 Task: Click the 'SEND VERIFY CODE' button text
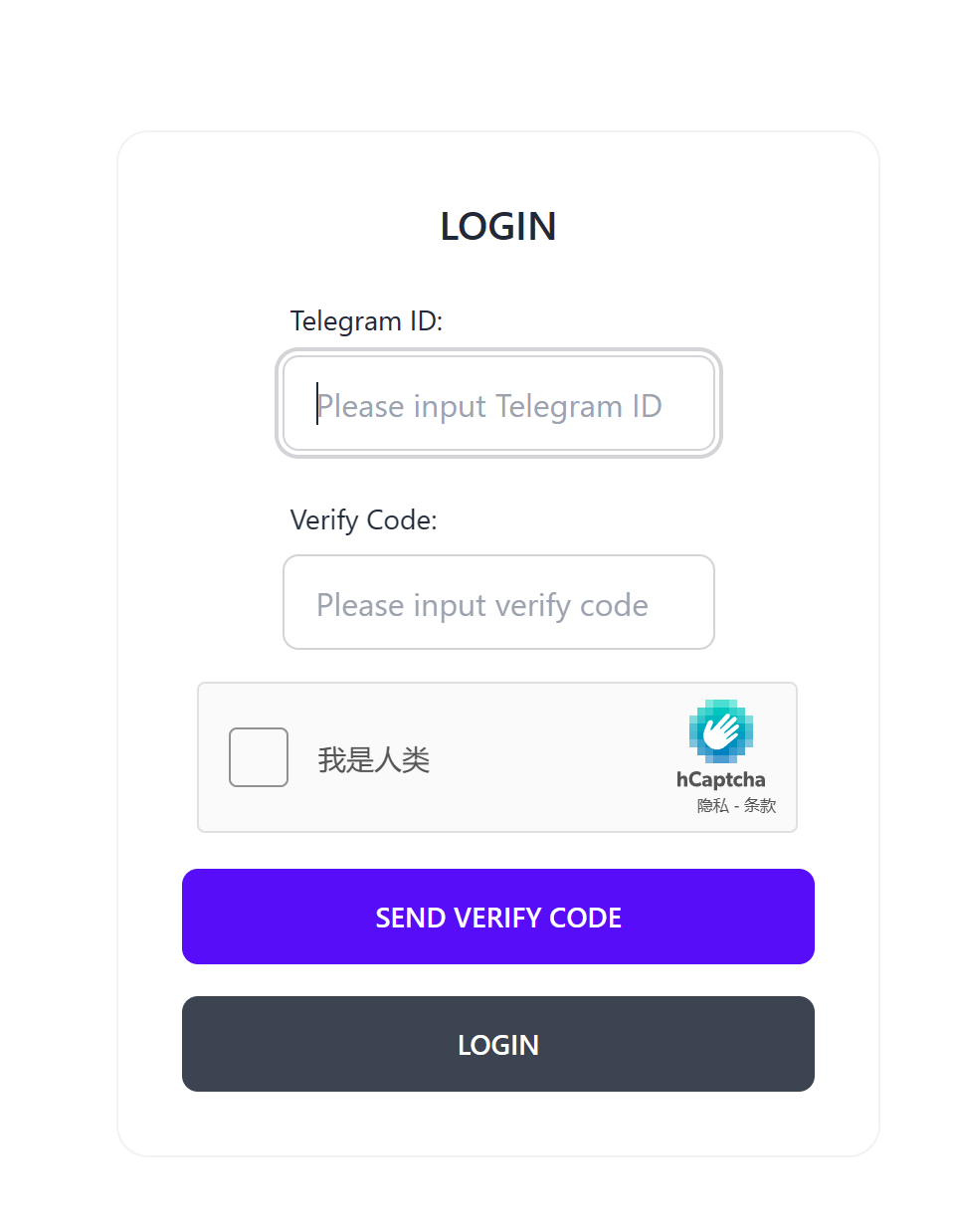[x=498, y=917]
